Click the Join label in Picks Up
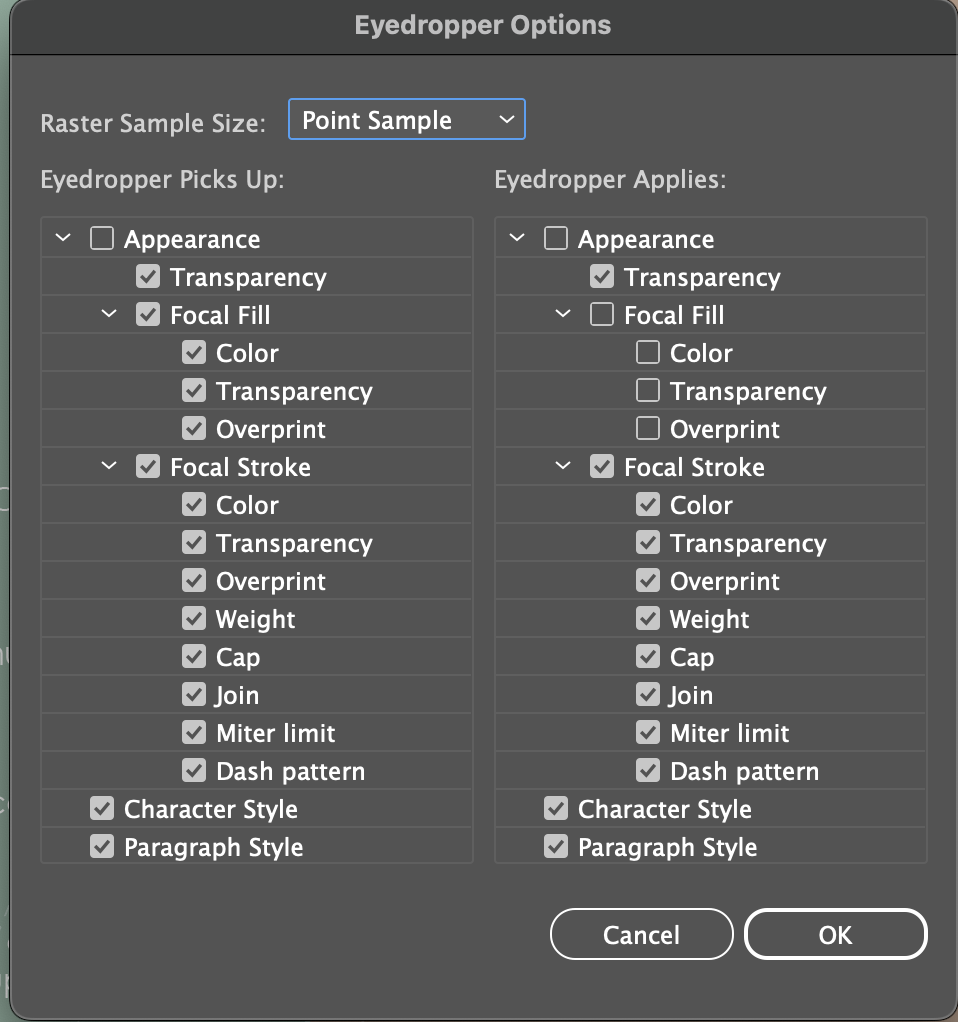 [237, 695]
